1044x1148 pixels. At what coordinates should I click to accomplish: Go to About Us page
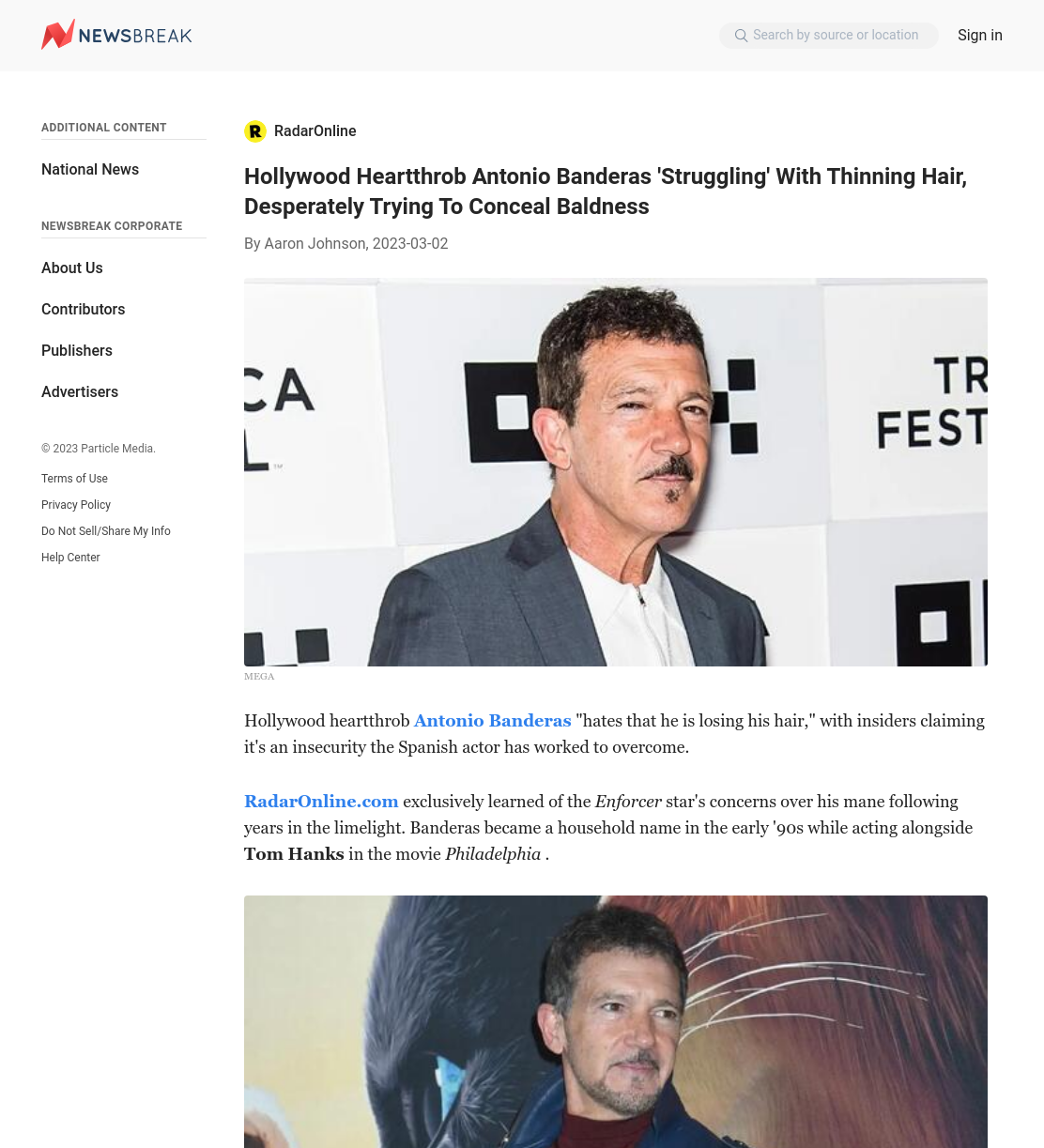[72, 268]
